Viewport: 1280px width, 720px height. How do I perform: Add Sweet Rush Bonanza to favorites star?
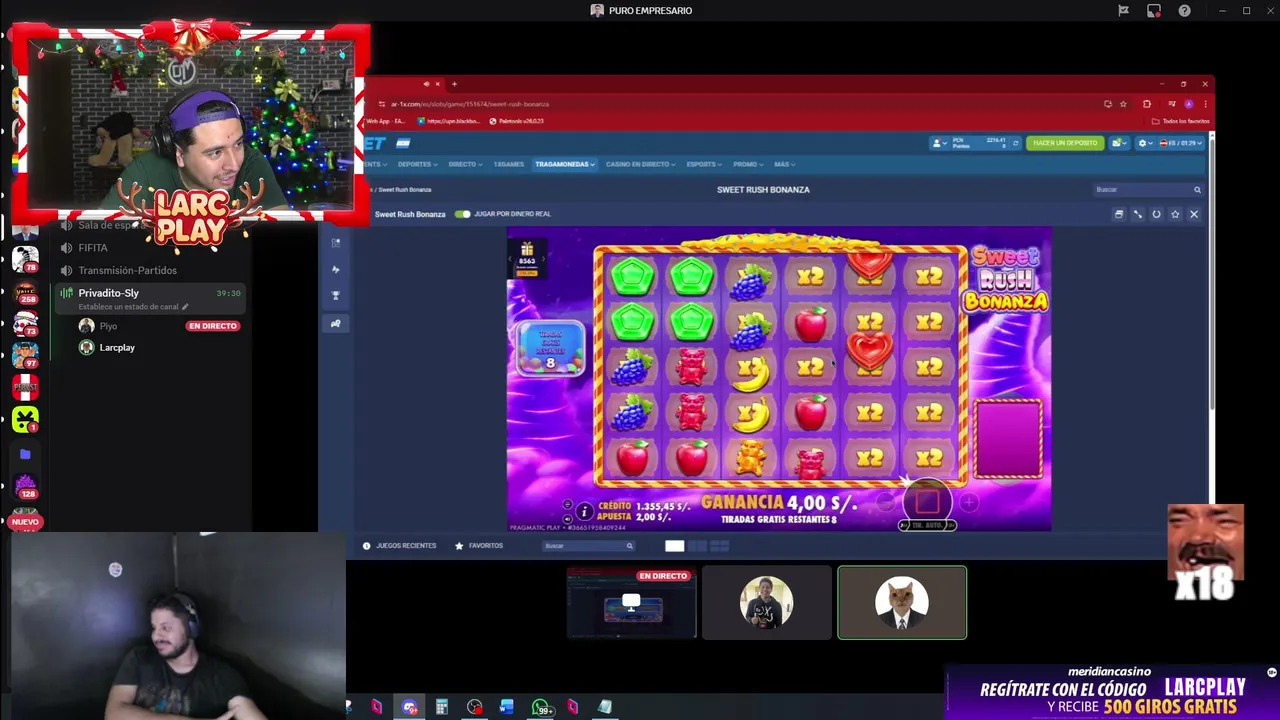tap(1175, 214)
